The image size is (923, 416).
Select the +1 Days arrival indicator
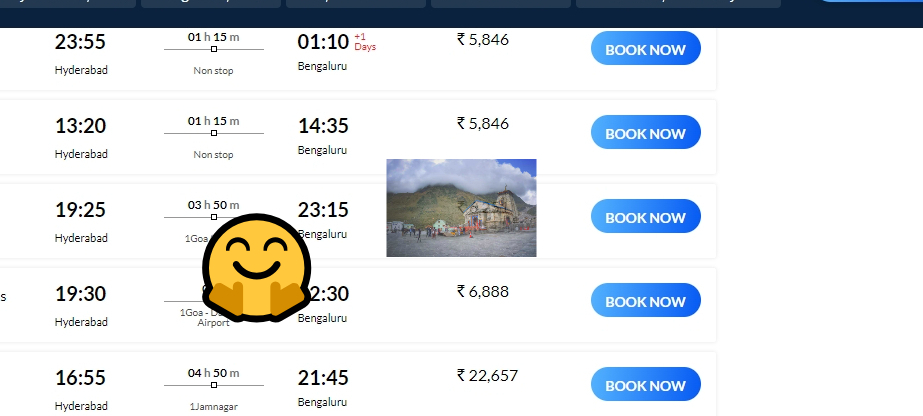[x=365, y=42]
